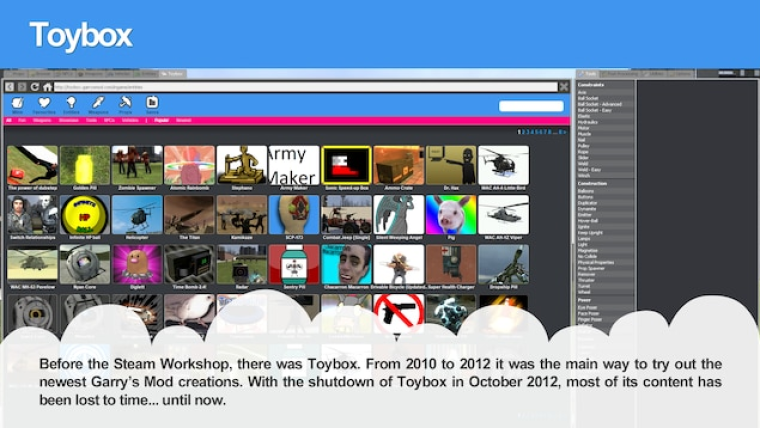Open the Kamikaze thumbnail
760x428 pixels.
point(242,215)
